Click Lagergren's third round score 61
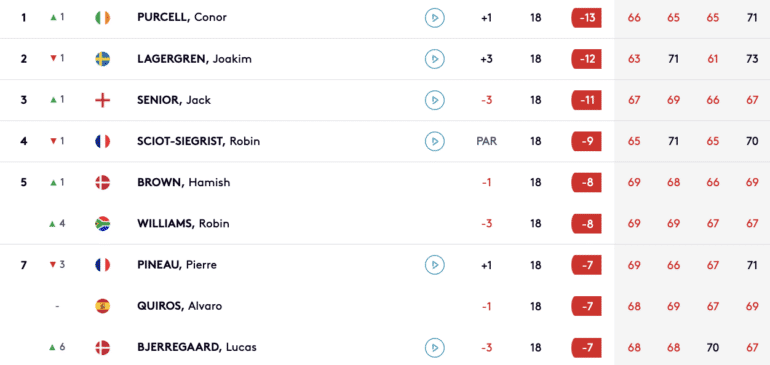This screenshot has width=770, height=365. 713,59
